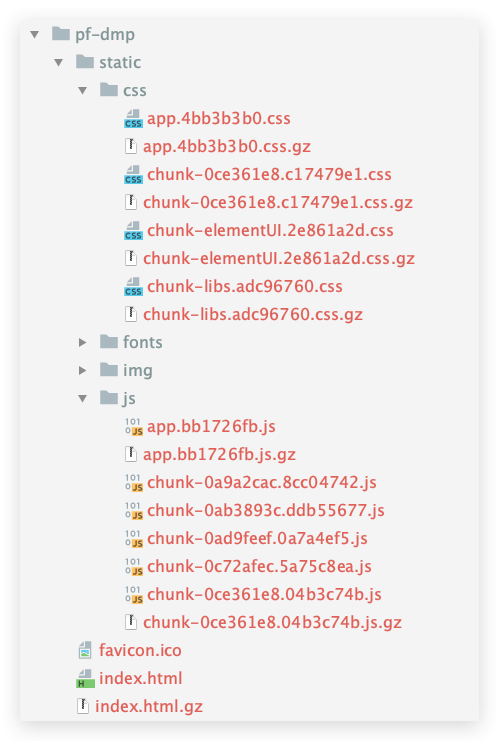Select chunk-elementUI.2e861a2d.css file
Viewport: 499px width, 741px height.
270,231
